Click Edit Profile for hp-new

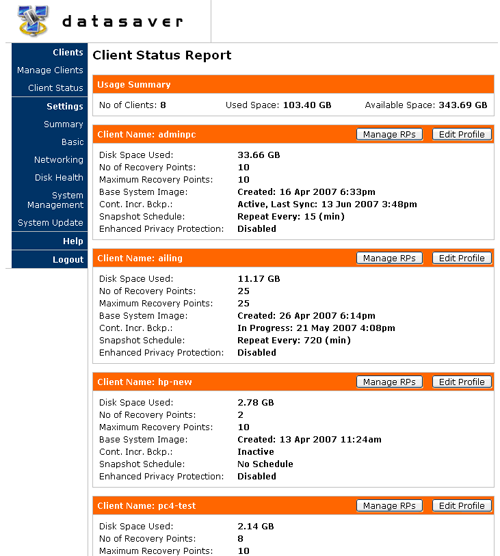pos(462,382)
